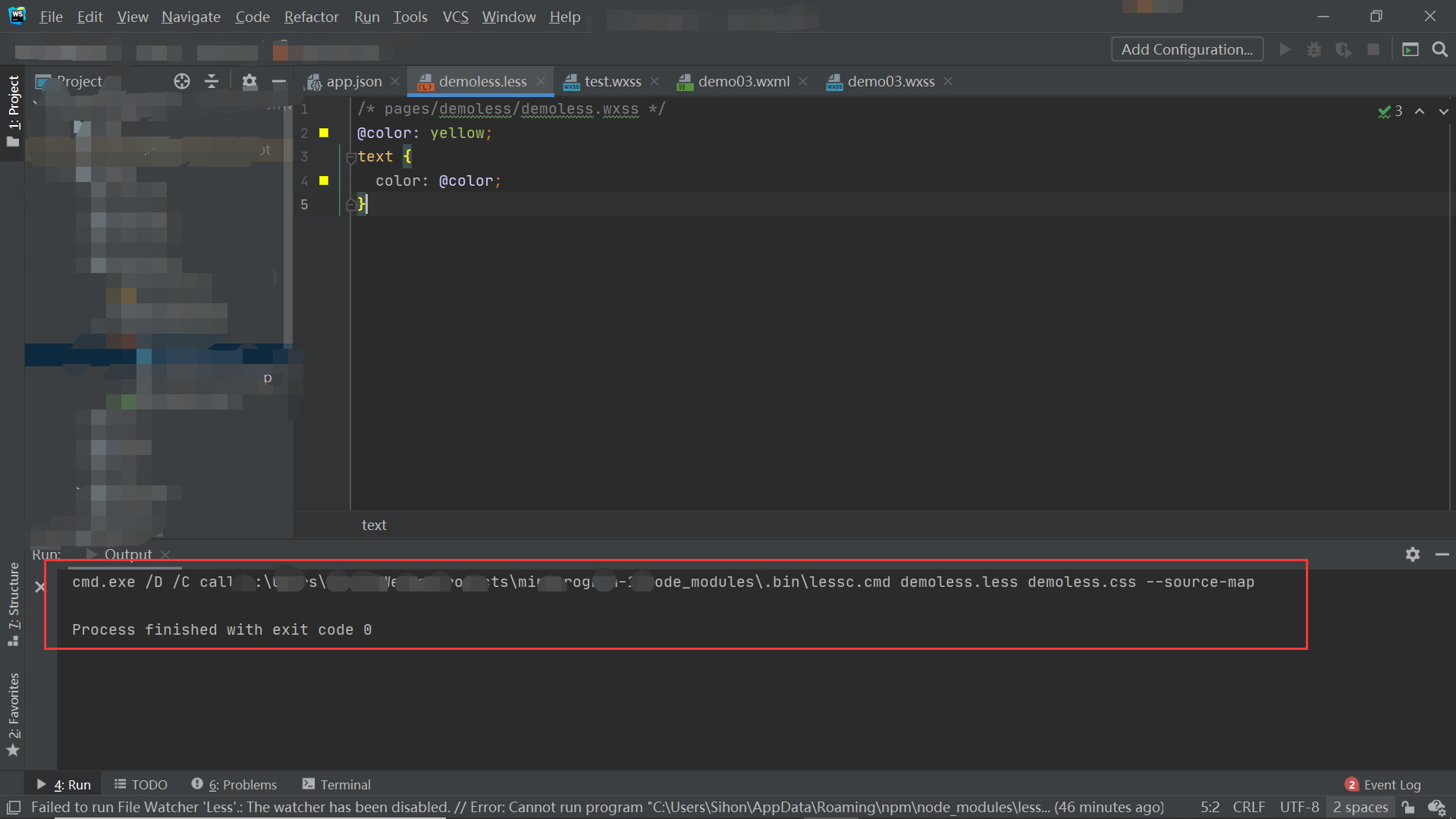The image size is (1456, 819).
Task: Select opened file with the crosshair icon
Action: pos(181,81)
